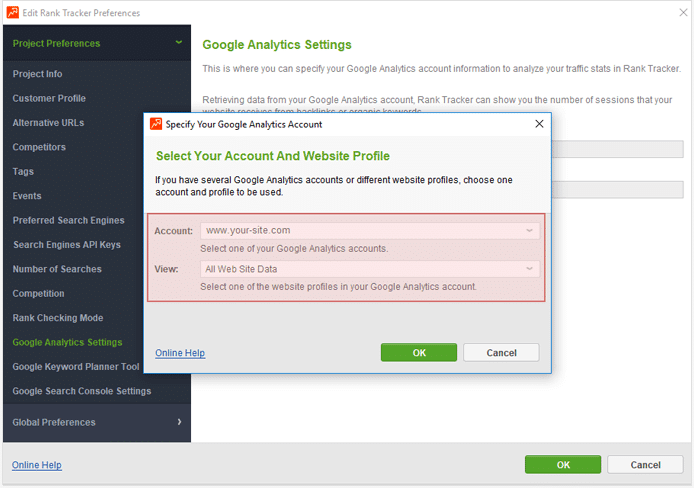Viewport: 694px width, 488px height.
Task: Close the Edit Rank Tracker Preferences window
Action: point(683,12)
